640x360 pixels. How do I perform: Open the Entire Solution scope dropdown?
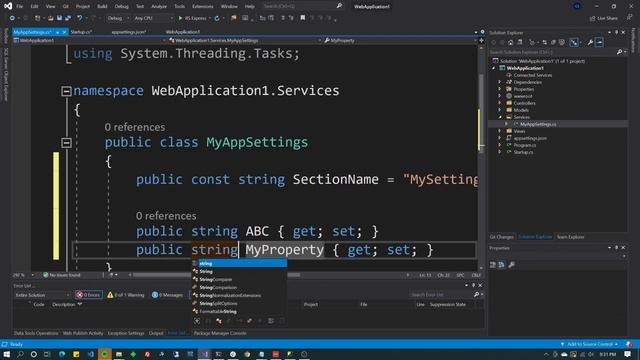click(42, 295)
